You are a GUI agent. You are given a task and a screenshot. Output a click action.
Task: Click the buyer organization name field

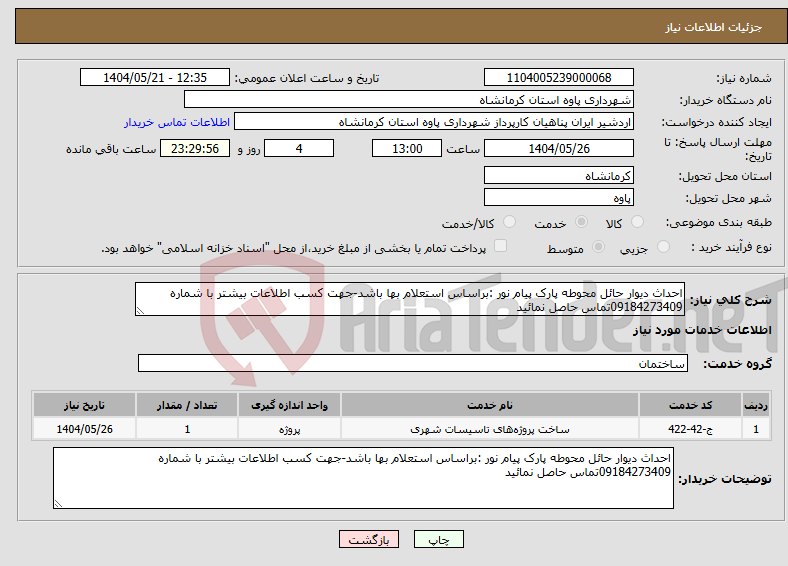[409, 100]
